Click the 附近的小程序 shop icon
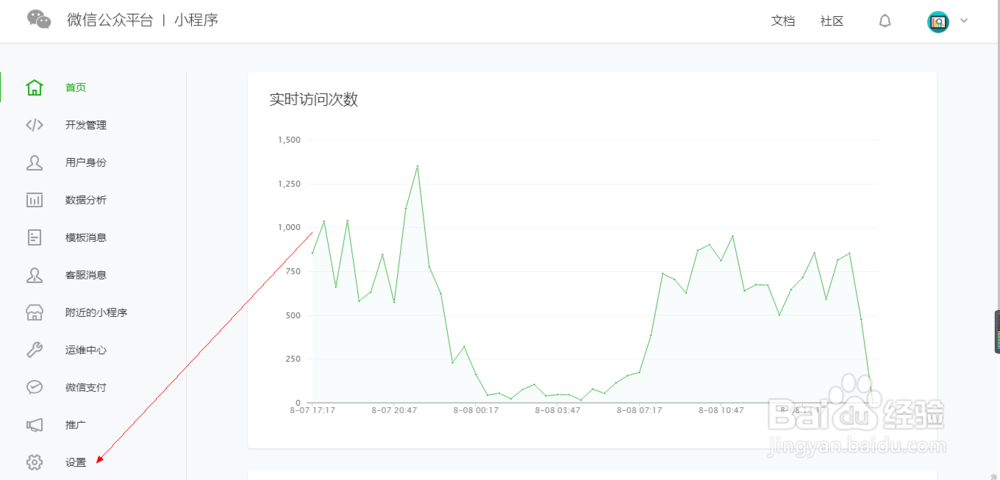This screenshot has width=1000, height=480. click(x=34, y=312)
